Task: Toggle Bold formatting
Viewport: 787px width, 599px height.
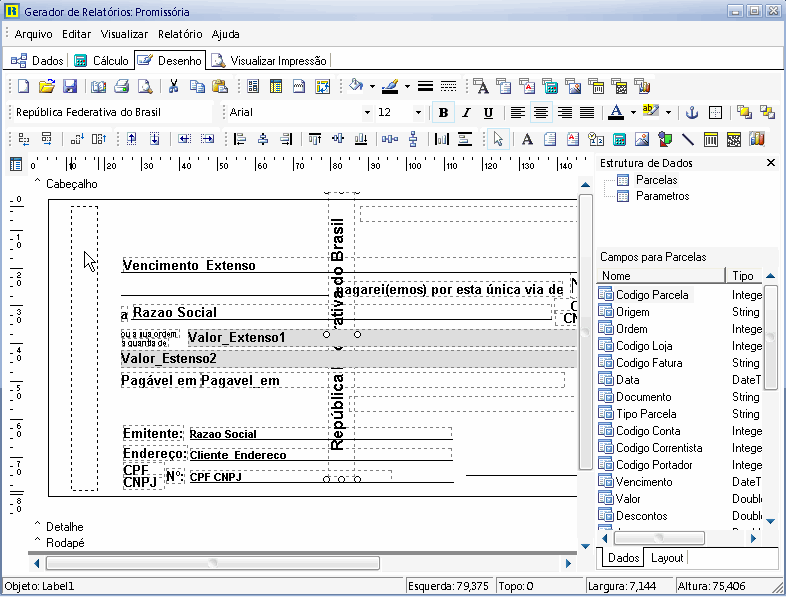Action: click(x=443, y=112)
